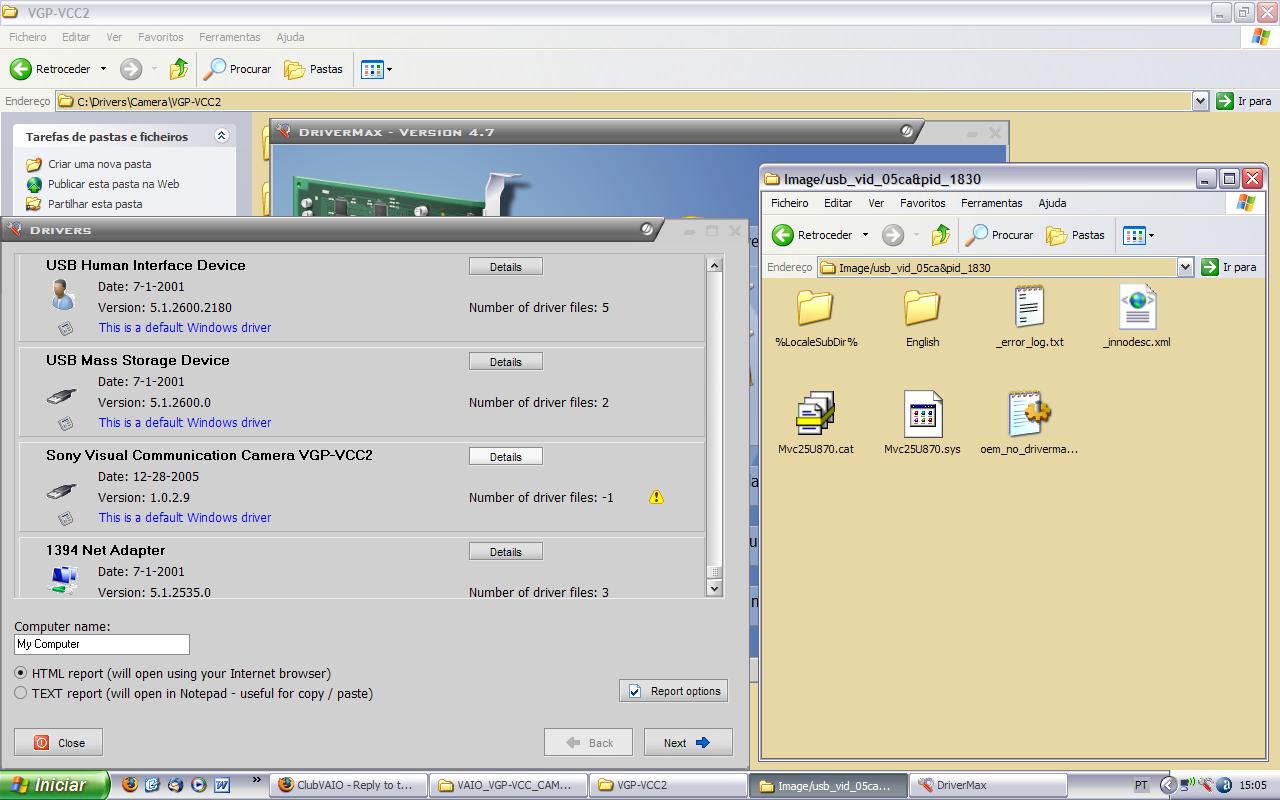Open Ver menu in VGP-VCC2 window
Image resolution: width=1280 pixels, height=800 pixels.
pos(114,37)
